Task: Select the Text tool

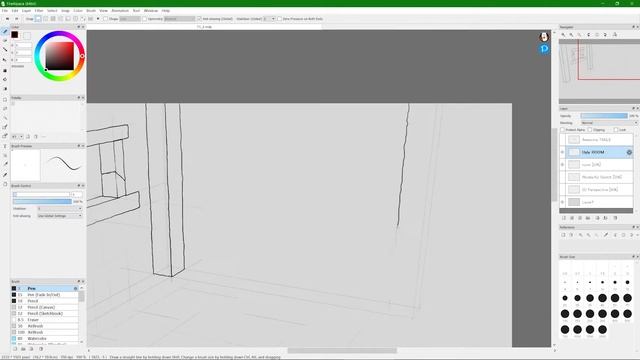Action: click(5, 146)
